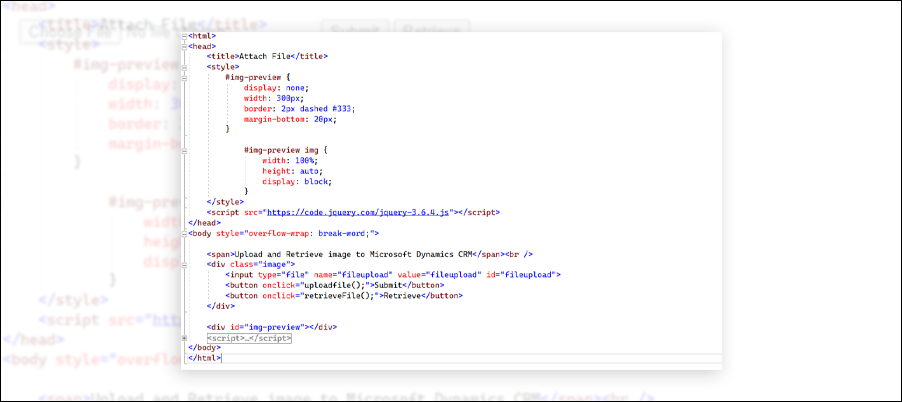The image size is (902, 402).
Task: Collapse the #img-preview img CSS rule
Action: coord(185,150)
